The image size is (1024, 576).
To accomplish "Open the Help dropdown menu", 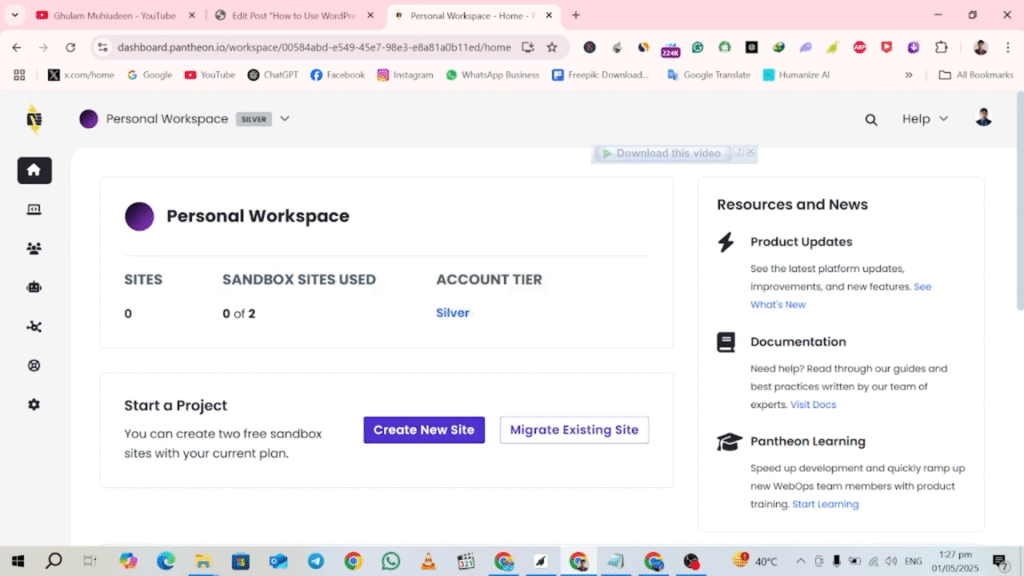I will (925, 119).
